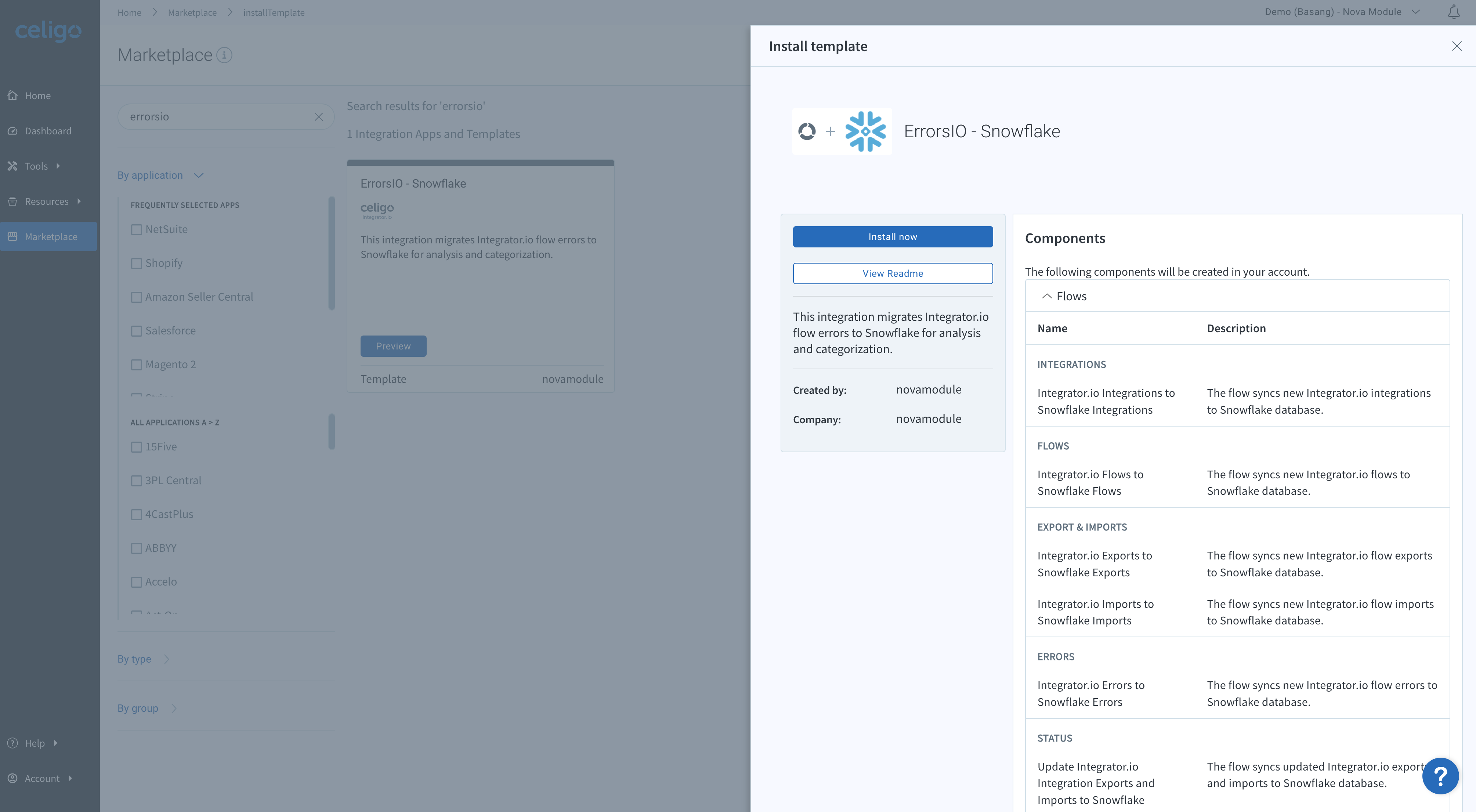Check the Magento 2 application filter

pyautogui.click(x=136, y=365)
